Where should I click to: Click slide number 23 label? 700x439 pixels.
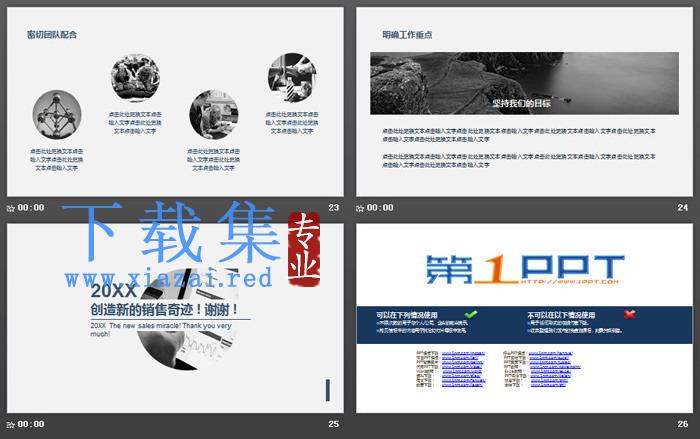[333, 208]
